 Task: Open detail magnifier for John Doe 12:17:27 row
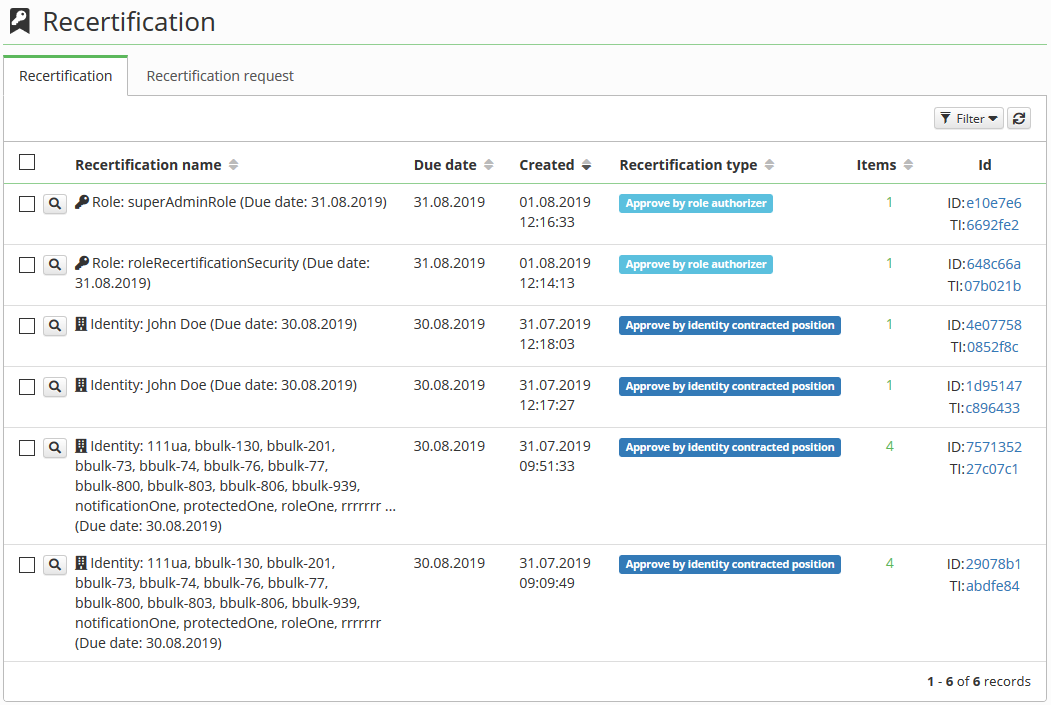55,387
